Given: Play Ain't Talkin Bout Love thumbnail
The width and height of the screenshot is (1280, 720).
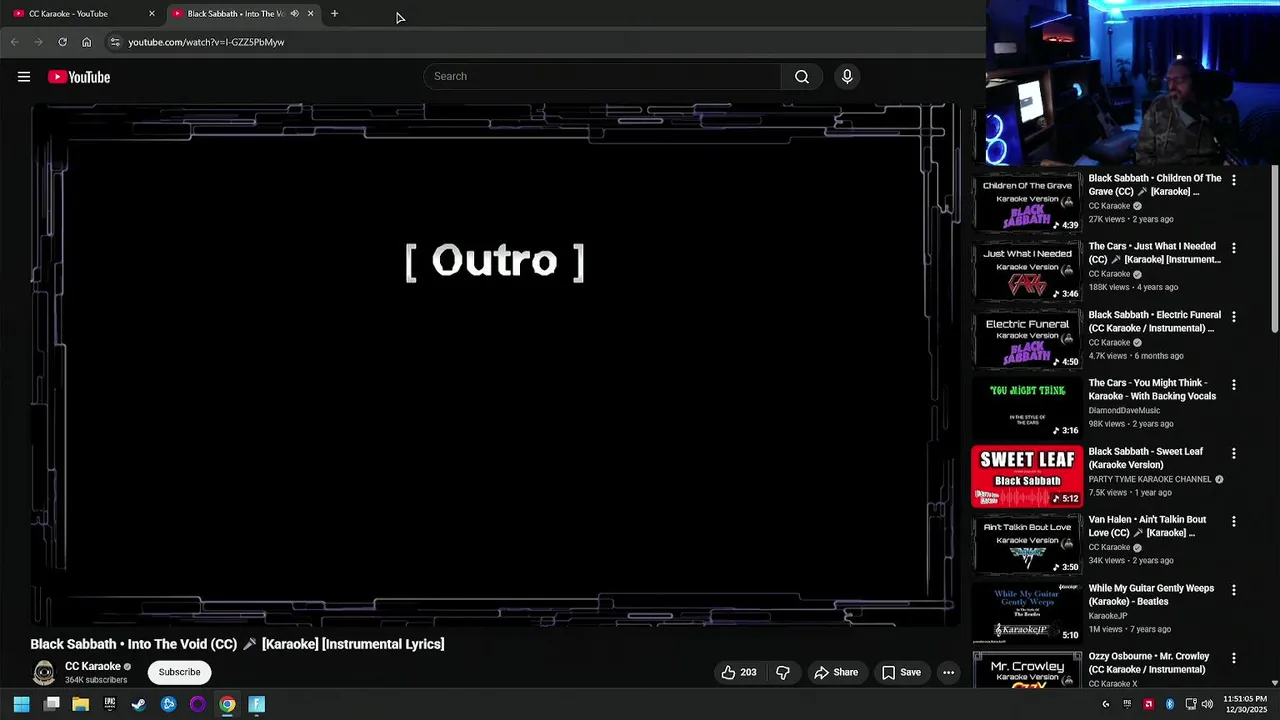Looking at the screenshot, I should (x=1027, y=545).
